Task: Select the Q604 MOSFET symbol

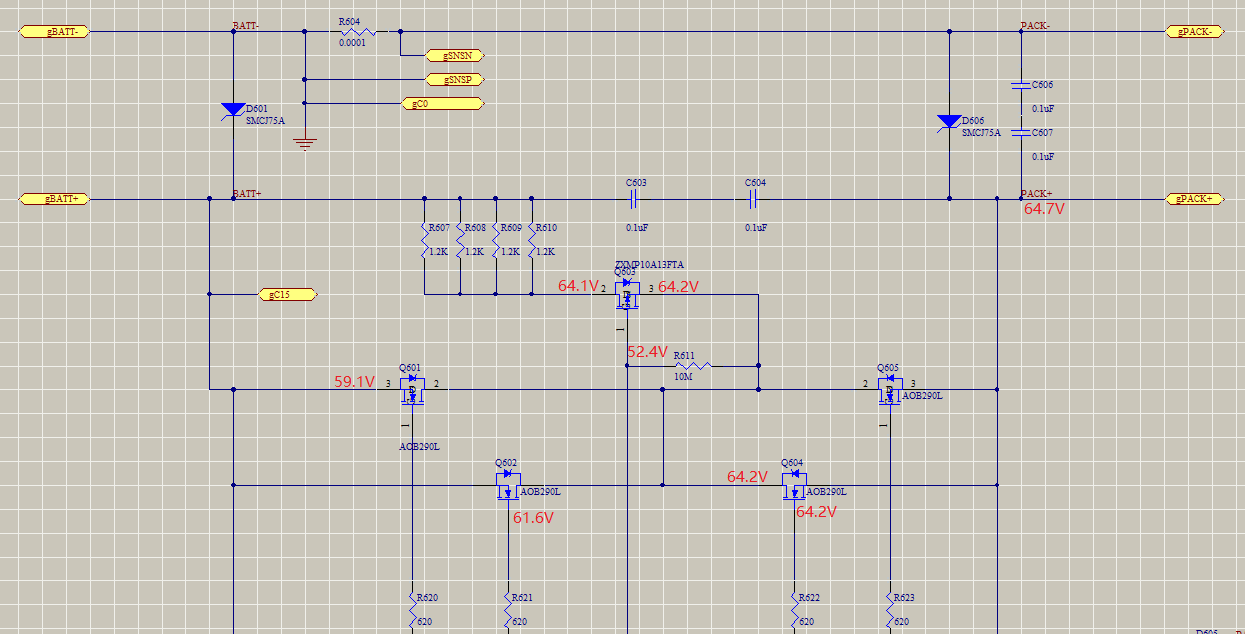Action: [x=795, y=484]
